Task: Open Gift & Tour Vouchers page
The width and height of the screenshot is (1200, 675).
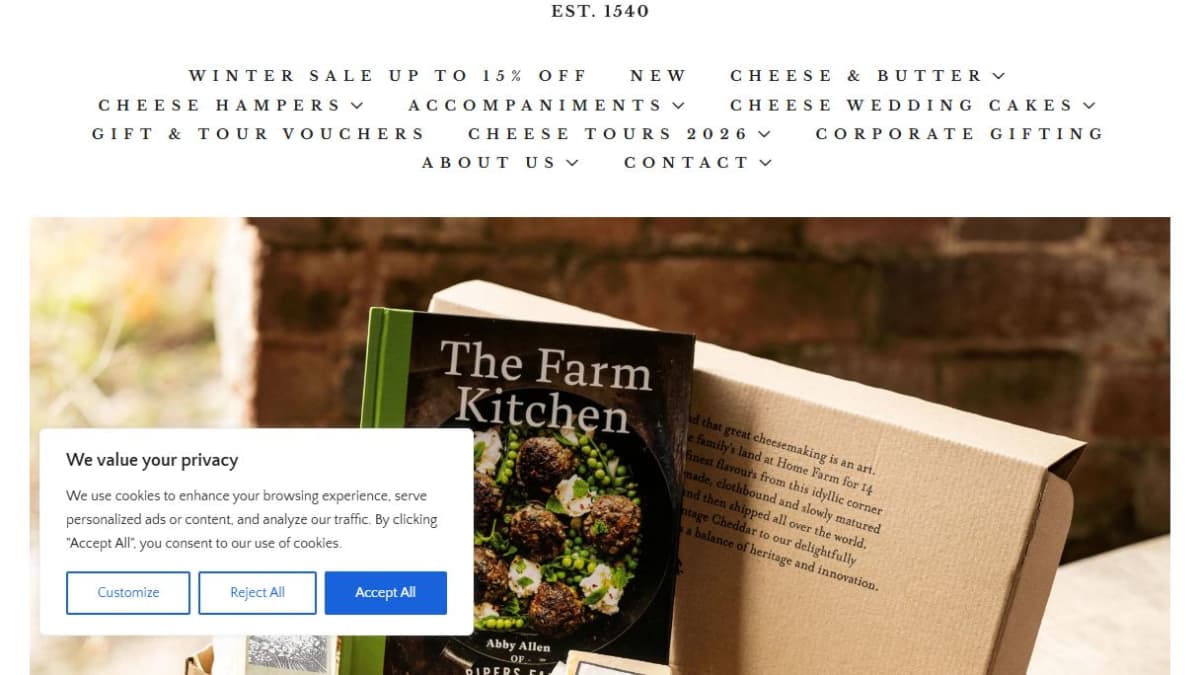Action: pos(258,134)
